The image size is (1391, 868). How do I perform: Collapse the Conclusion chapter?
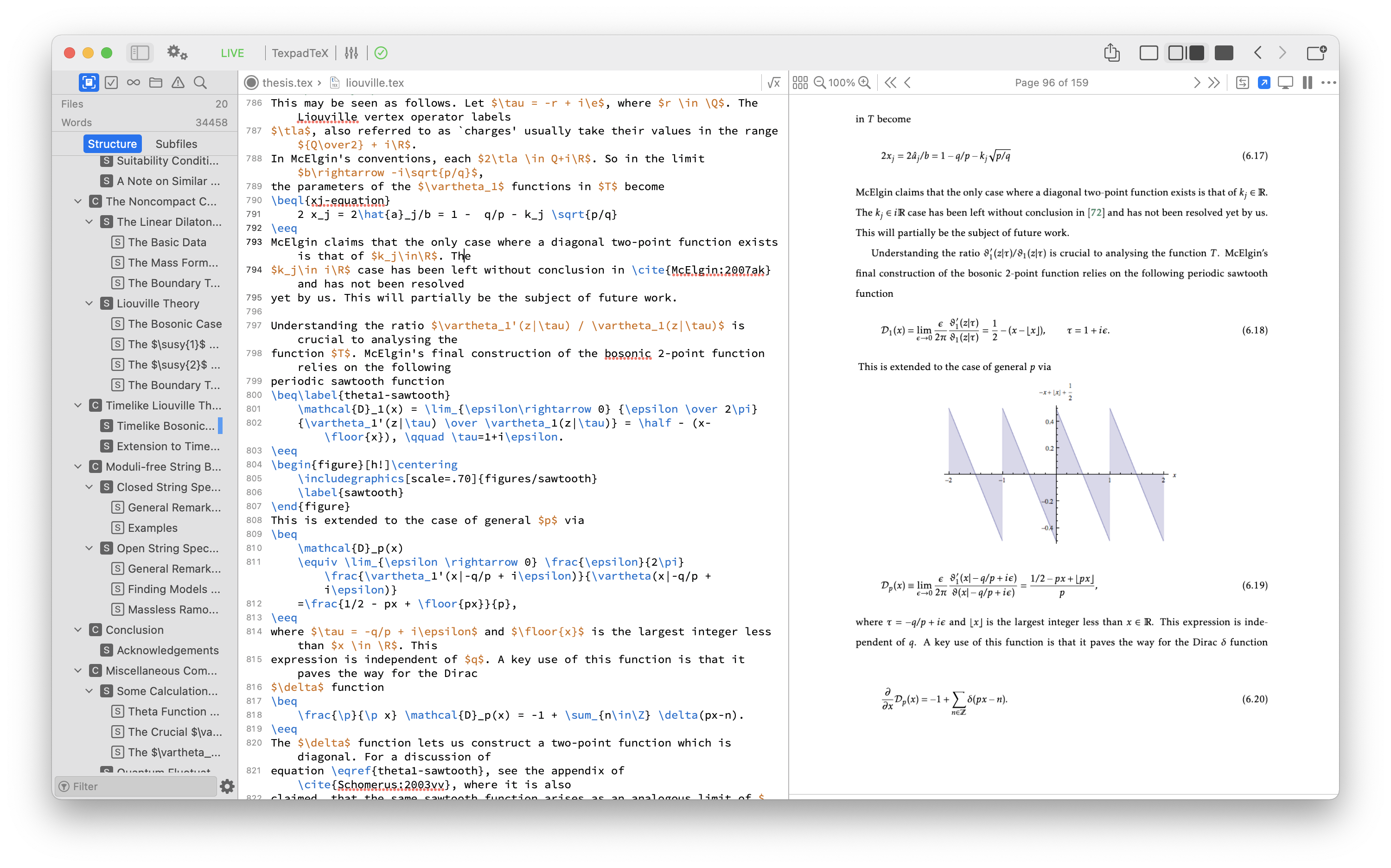(x=78, y=630)
